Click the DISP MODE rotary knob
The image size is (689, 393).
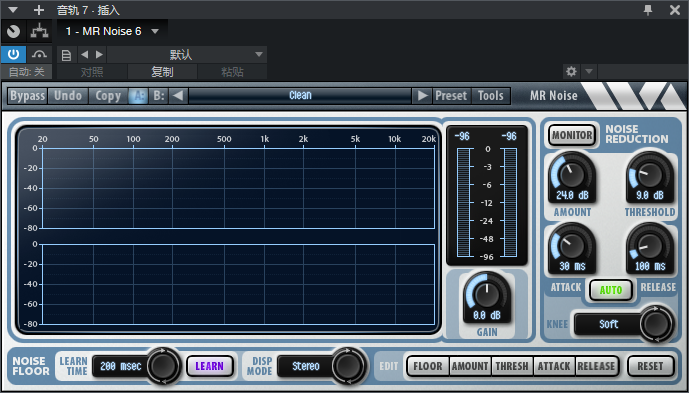click(x=349, y=366)
